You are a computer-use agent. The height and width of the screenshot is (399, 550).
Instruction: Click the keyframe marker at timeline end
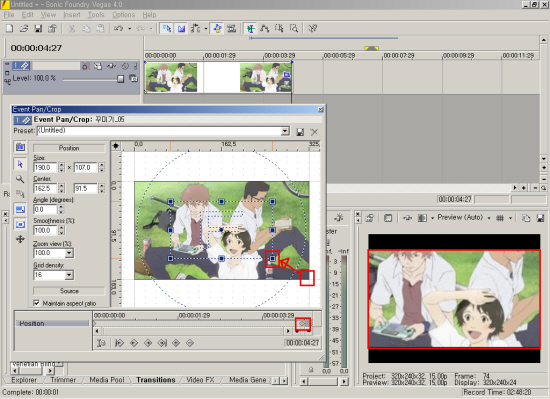[x=302, y=324]
